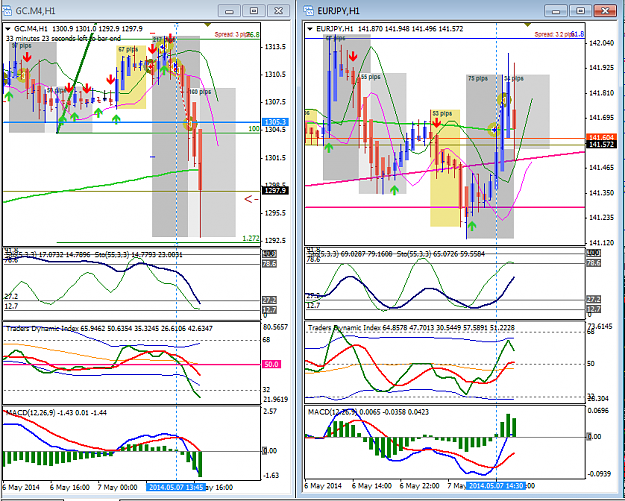Click '6 May 14:00' on EURJPY time axis
625x501 pixels.
(x=371, y=486)
